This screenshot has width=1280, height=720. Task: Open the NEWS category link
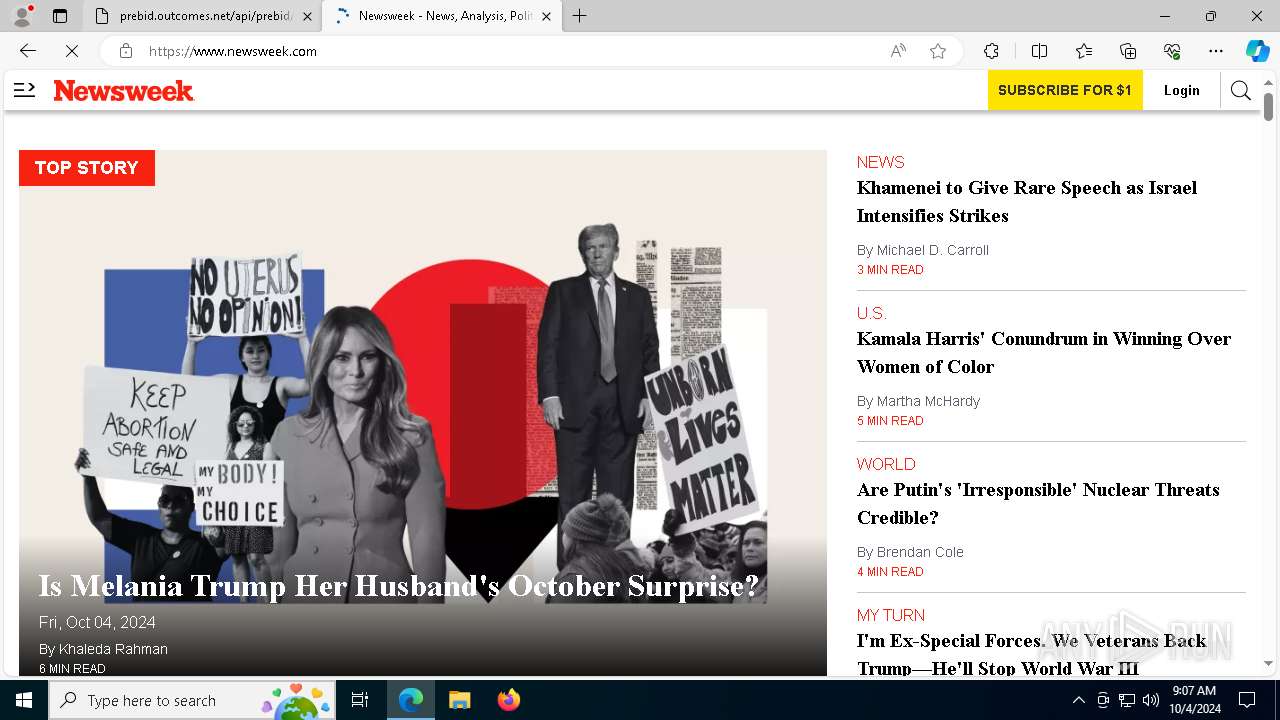(x=880, y=162)
